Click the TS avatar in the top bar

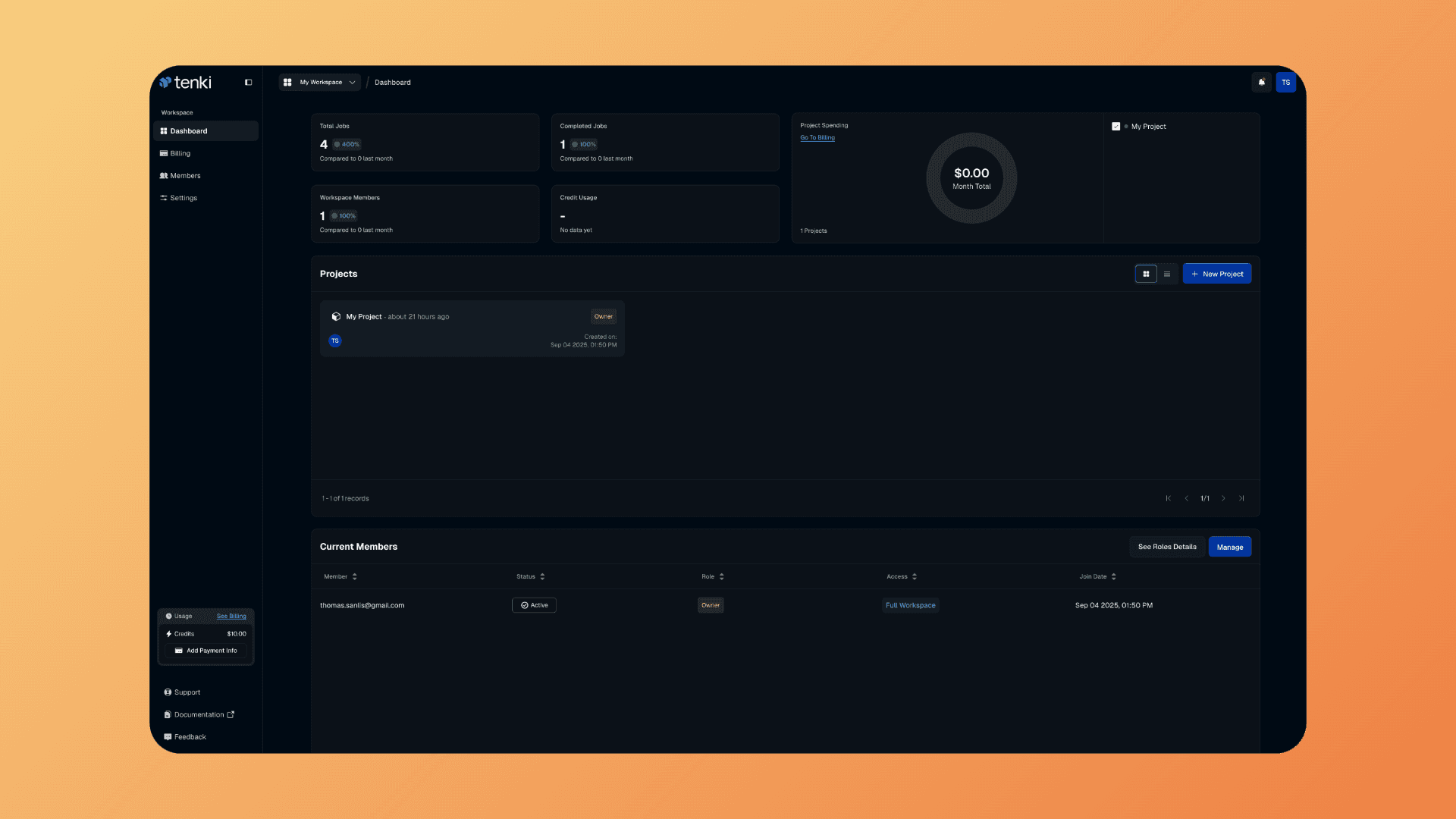coord(1286,82)
